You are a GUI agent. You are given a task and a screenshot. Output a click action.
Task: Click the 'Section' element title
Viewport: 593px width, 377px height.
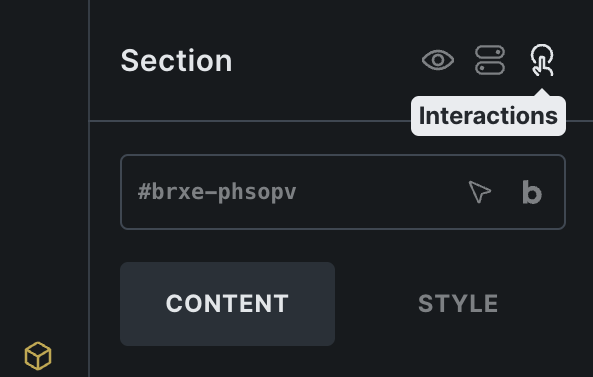pos(176,61)
